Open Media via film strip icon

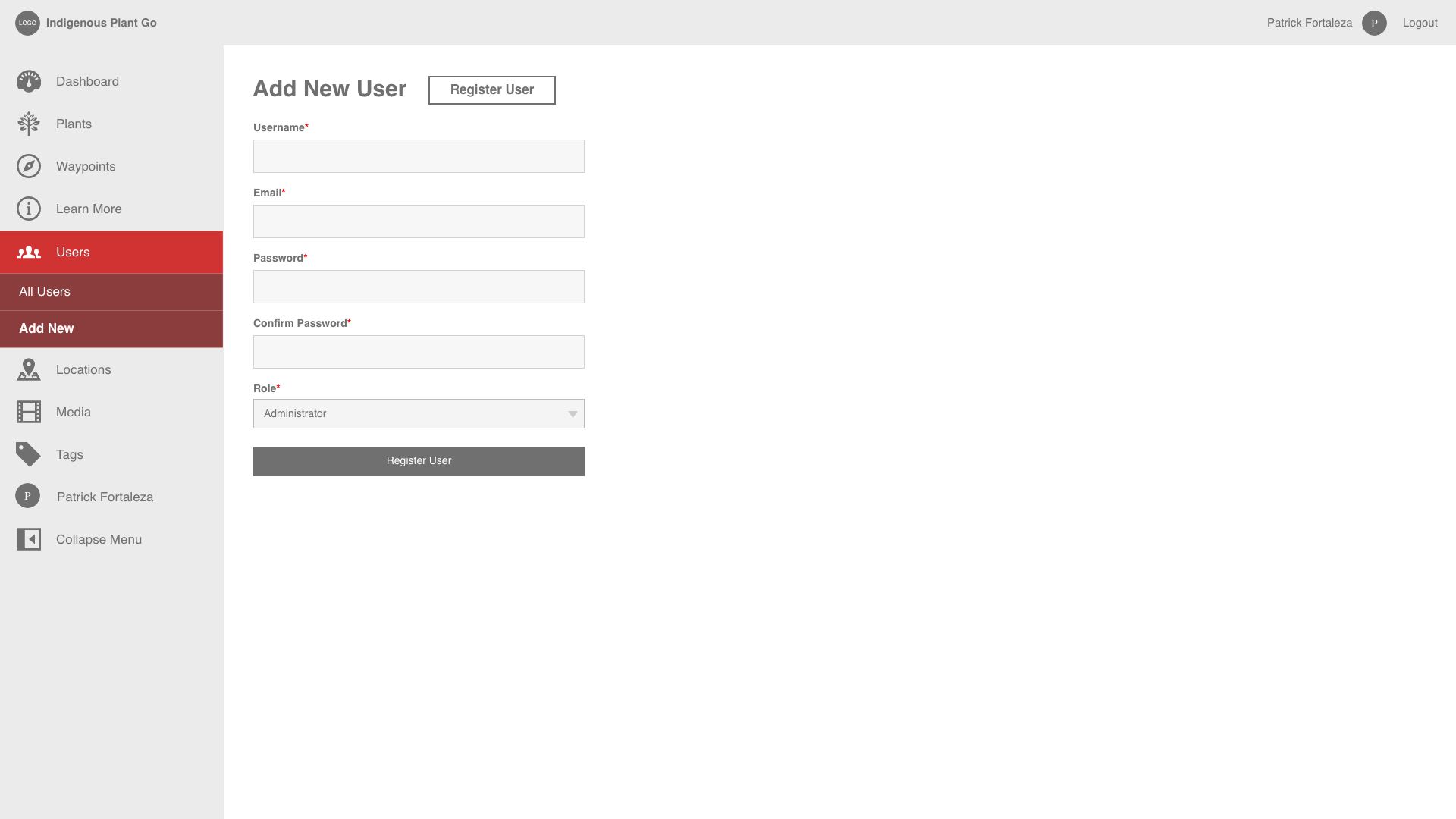[x=29, y=412]
